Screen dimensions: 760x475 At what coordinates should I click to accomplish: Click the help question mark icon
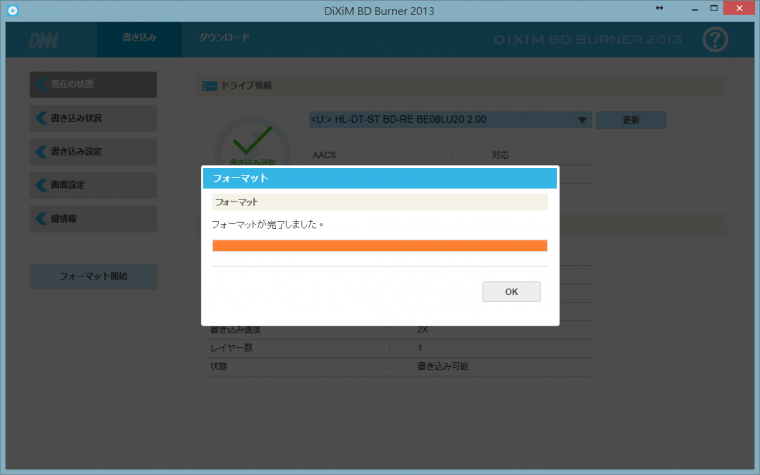pos(715,40)
